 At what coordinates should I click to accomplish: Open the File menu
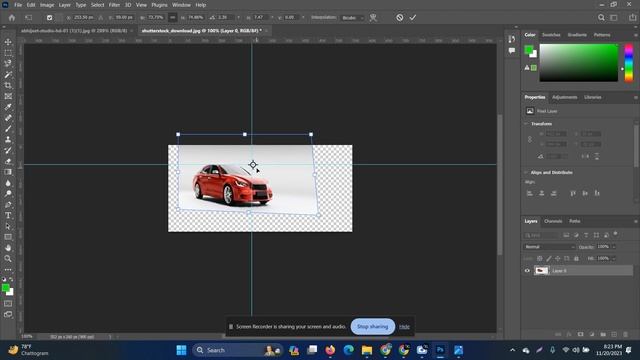(18, 5)
